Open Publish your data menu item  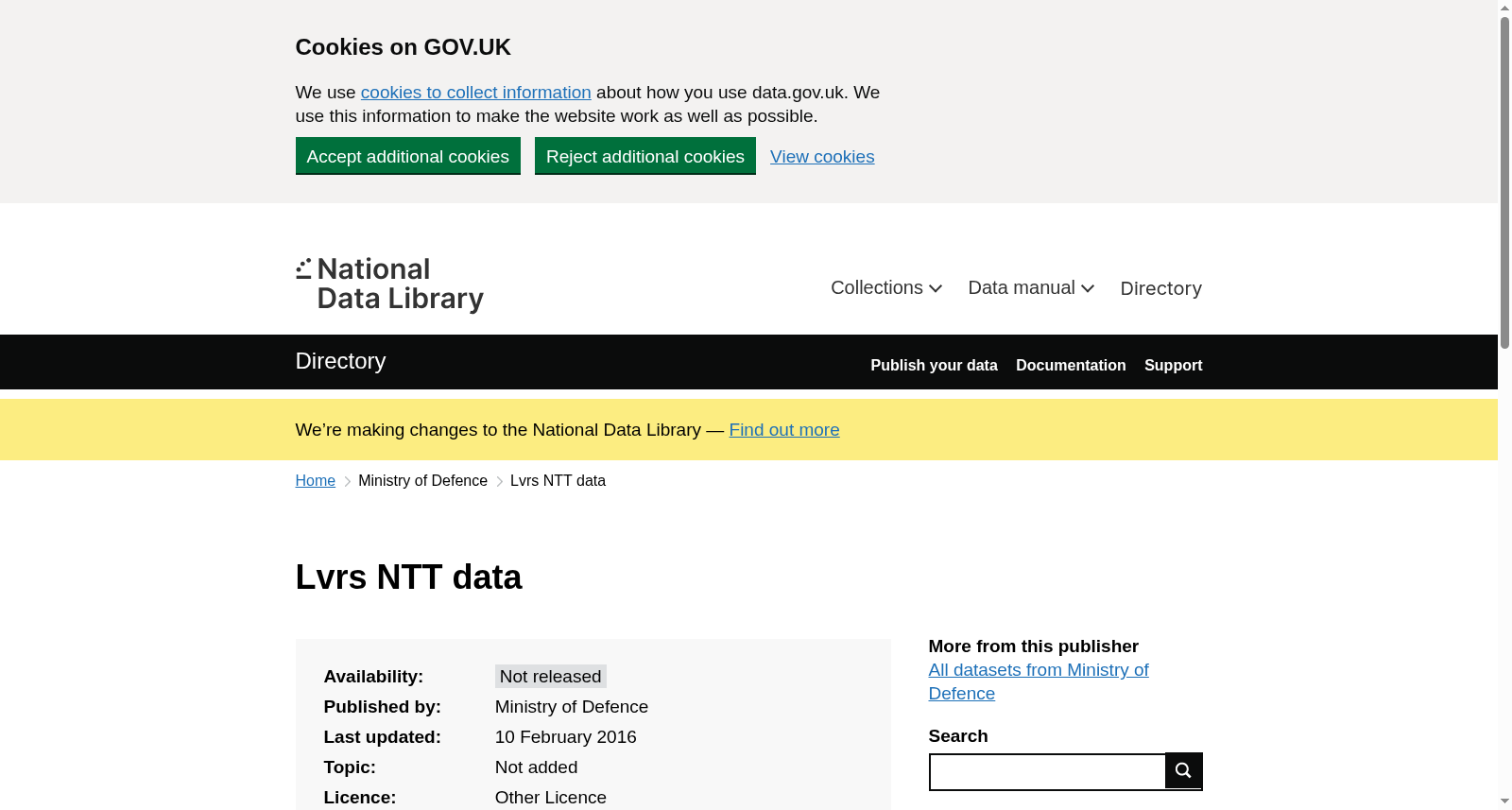(x=934, y=365)
